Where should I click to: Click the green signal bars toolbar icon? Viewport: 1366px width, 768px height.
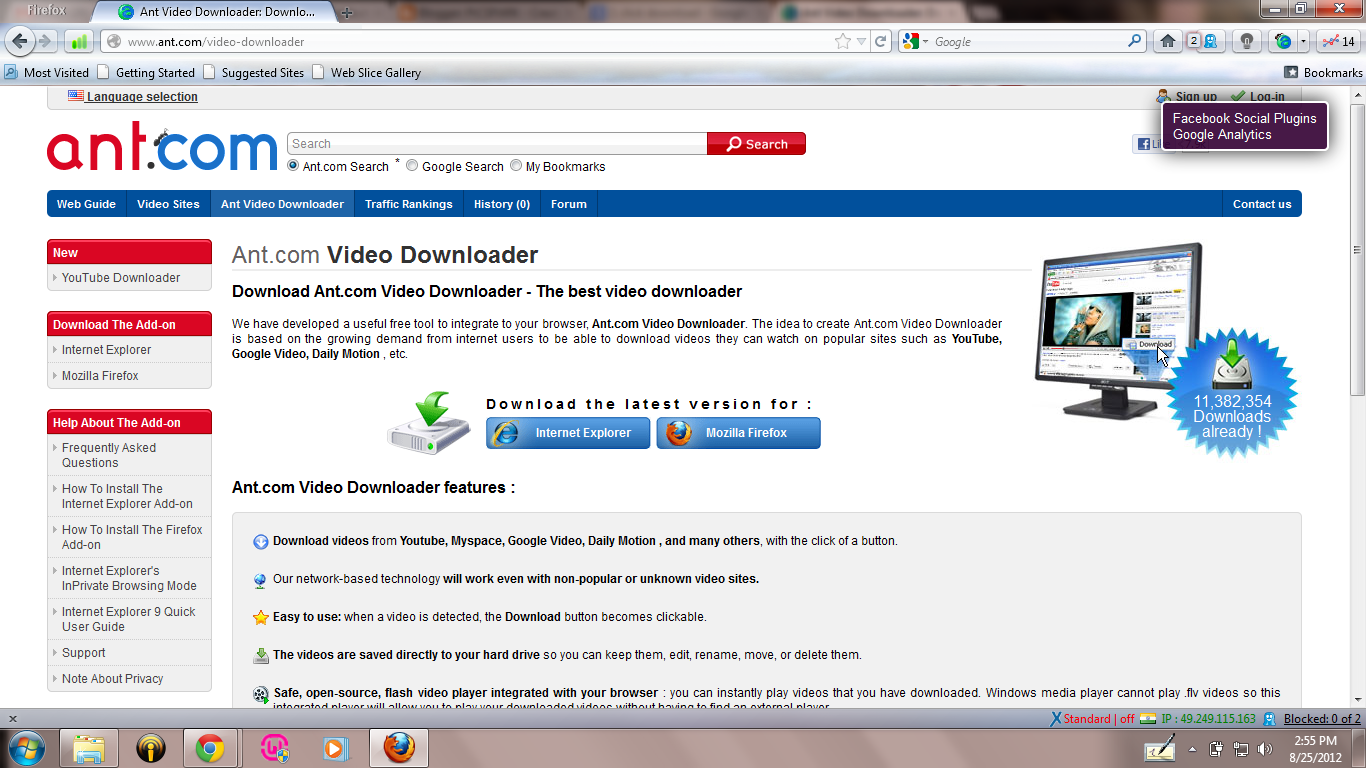point(79,42)
